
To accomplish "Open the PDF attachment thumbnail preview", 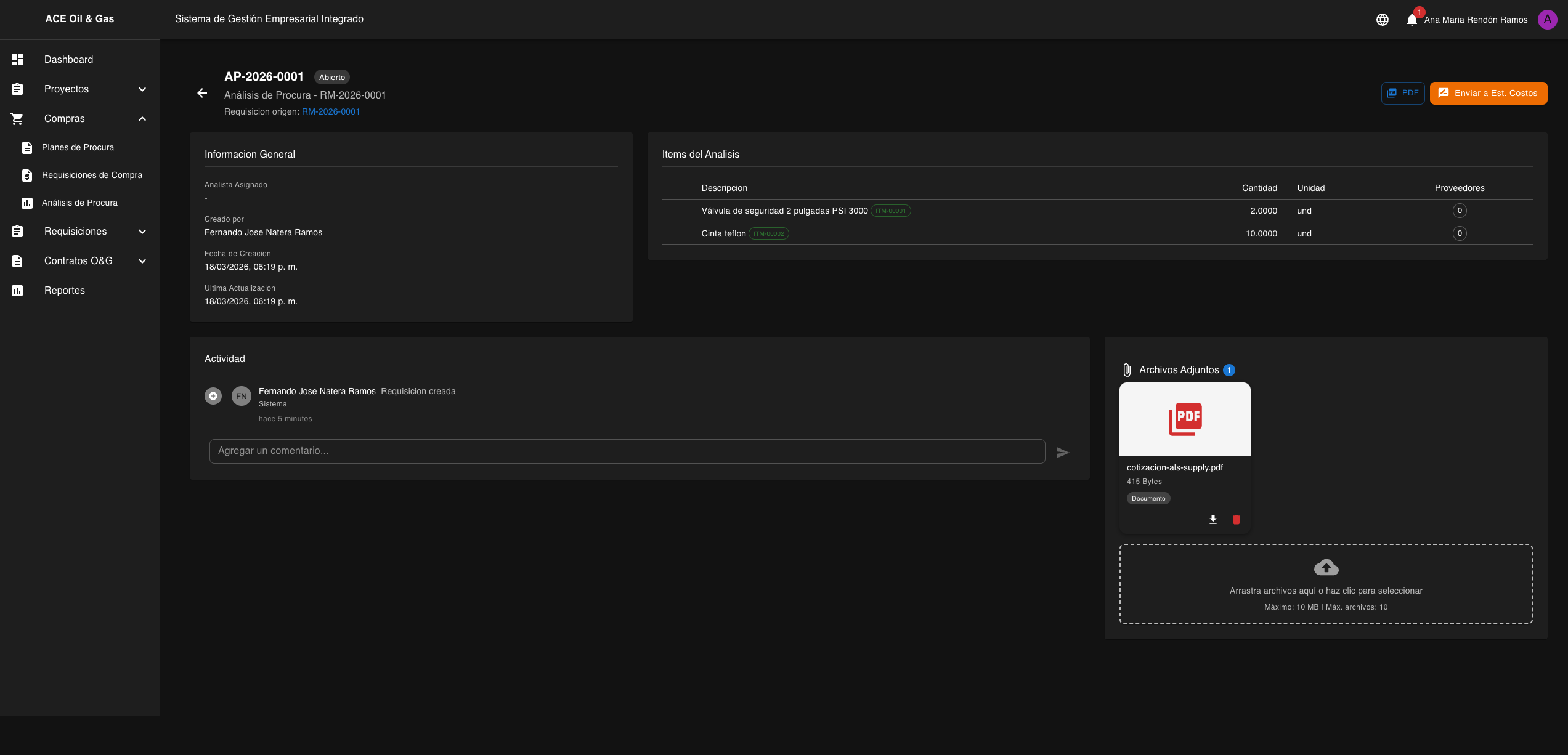I will click(1184, 419).
